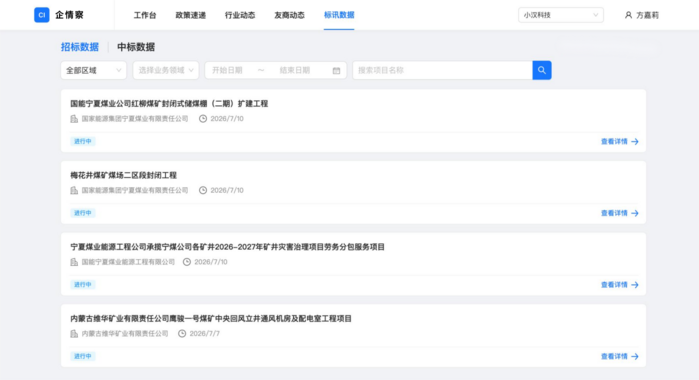Click title 国能宁夏煤业公司红柳煤矿封闭式储煤棚（二期）扩建工程
699x380 pixels.
point(169,103)
